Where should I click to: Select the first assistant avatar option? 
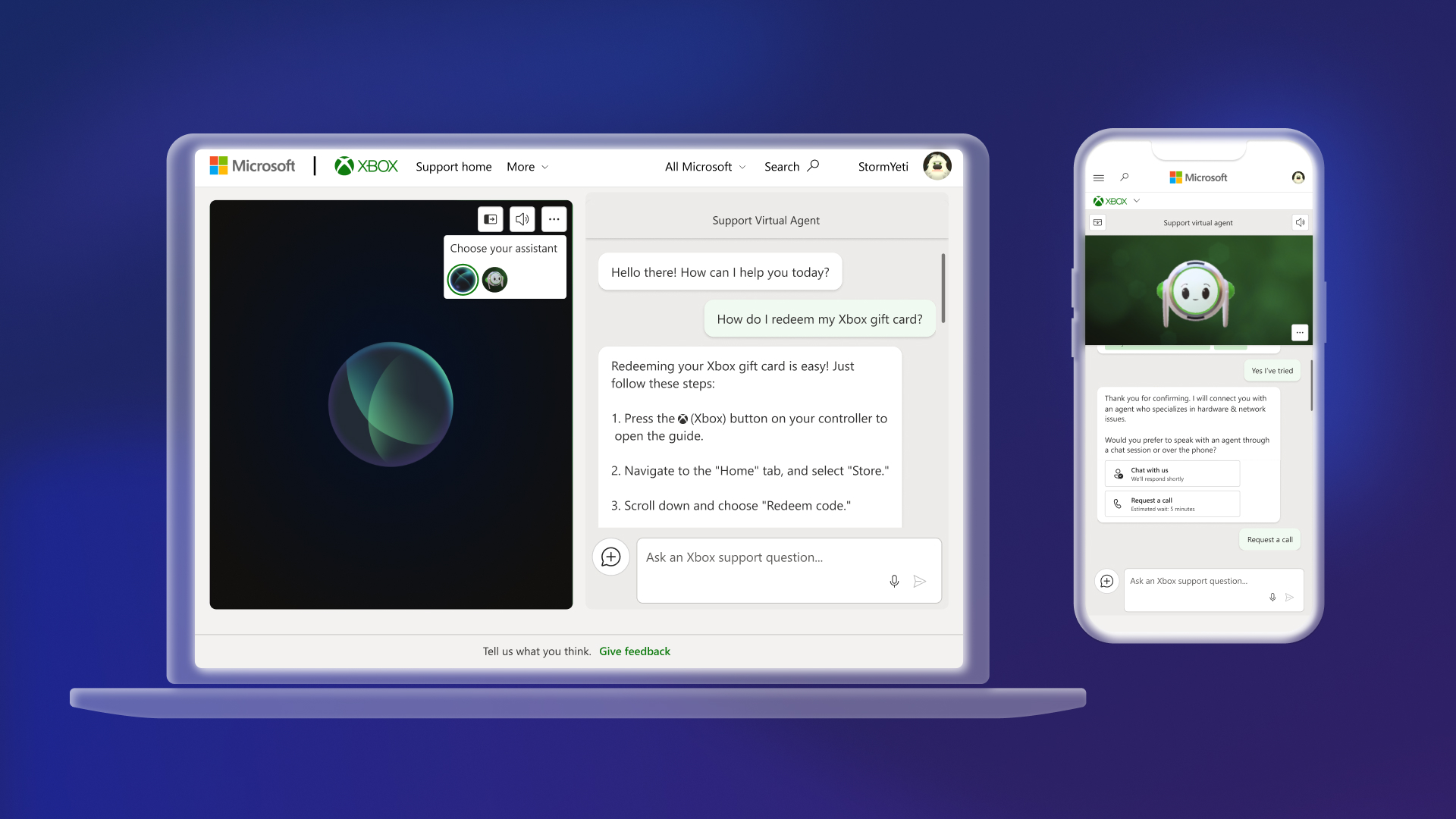coord(462,278)
